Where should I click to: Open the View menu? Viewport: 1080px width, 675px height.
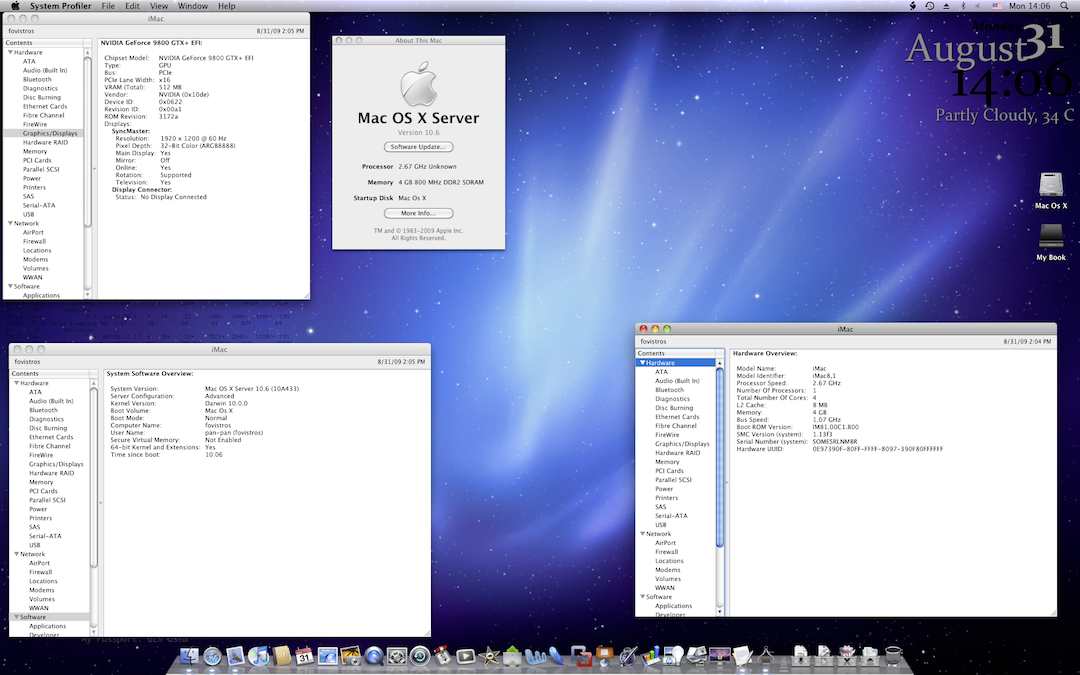(x=158, y=6)
